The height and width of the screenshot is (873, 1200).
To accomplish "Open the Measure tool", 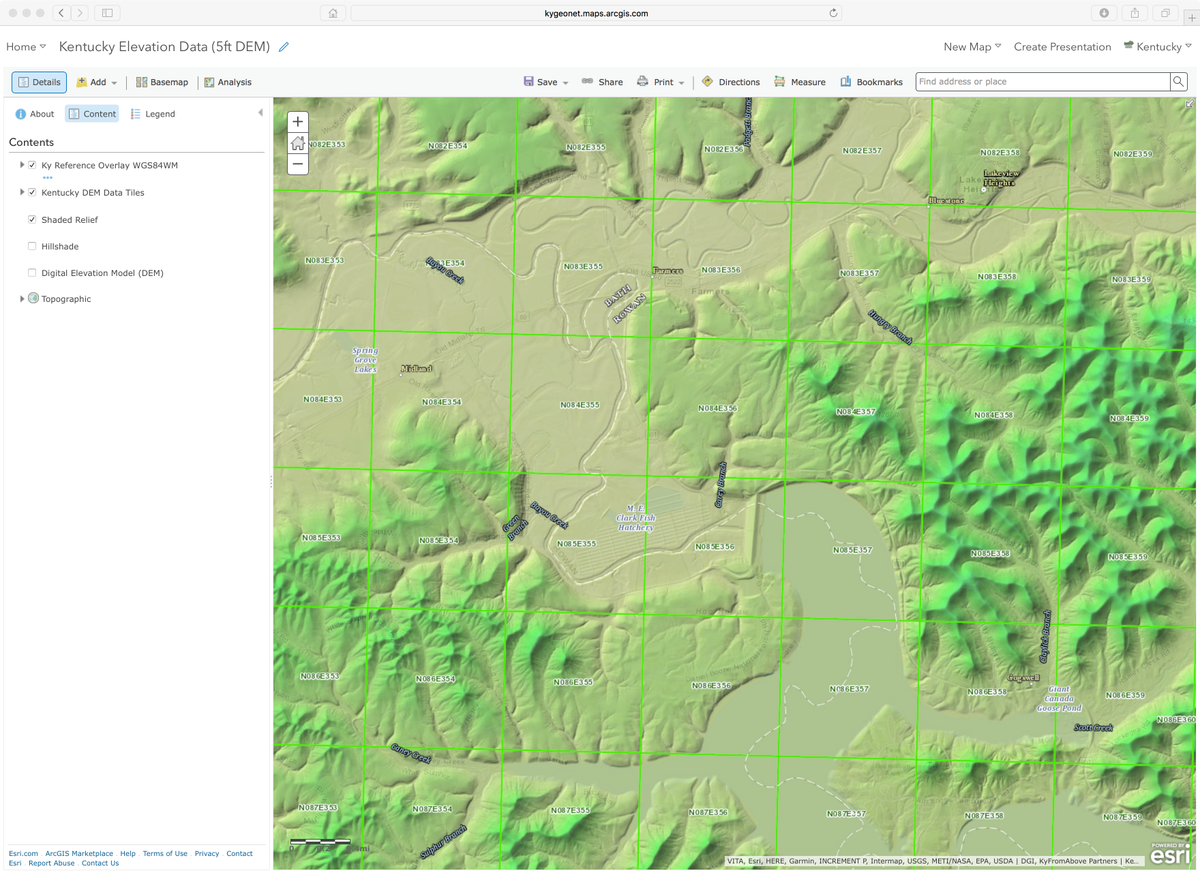I will point(799,82).
